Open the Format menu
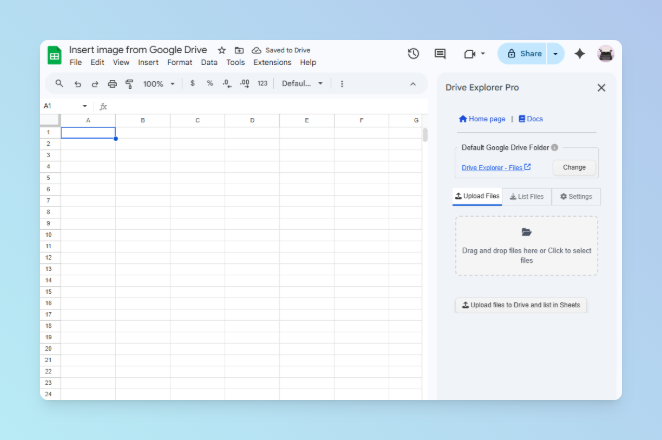This screenshot has width=662, height=440. (x=179, y=62)
